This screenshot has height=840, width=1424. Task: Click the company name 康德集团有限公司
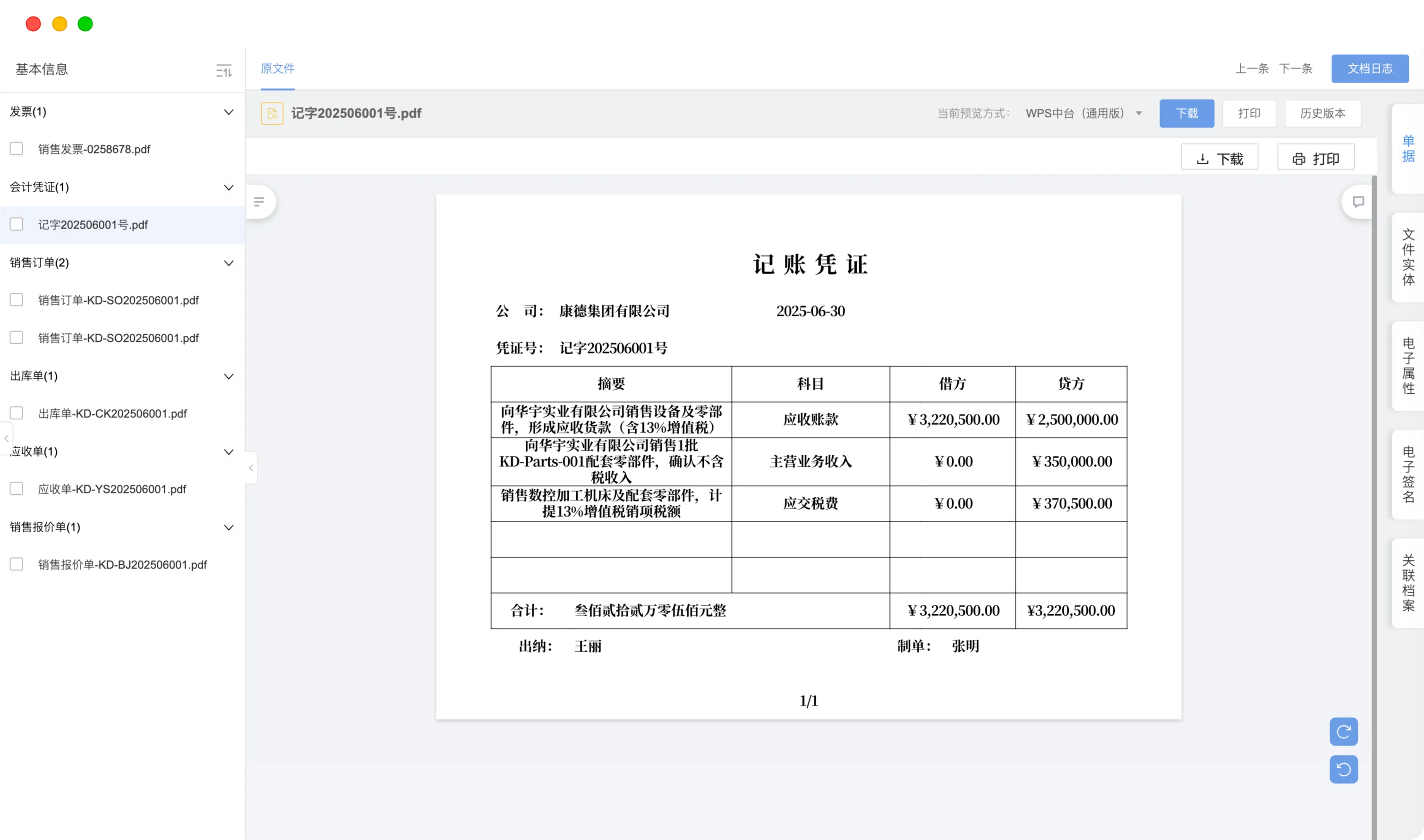click(x=614, y=311)
